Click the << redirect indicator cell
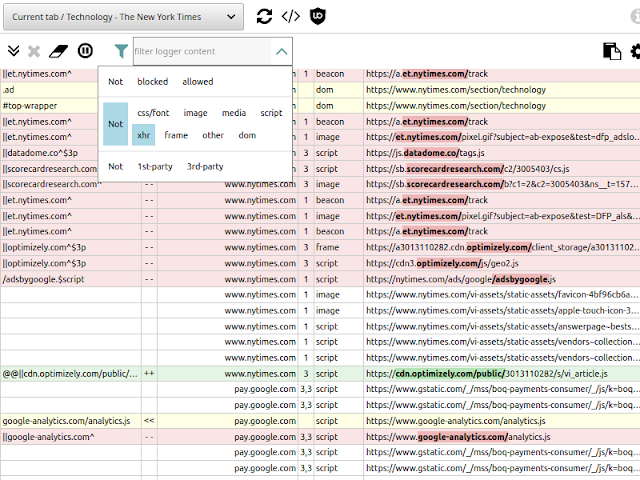640x480 pixels. point(149,421)
